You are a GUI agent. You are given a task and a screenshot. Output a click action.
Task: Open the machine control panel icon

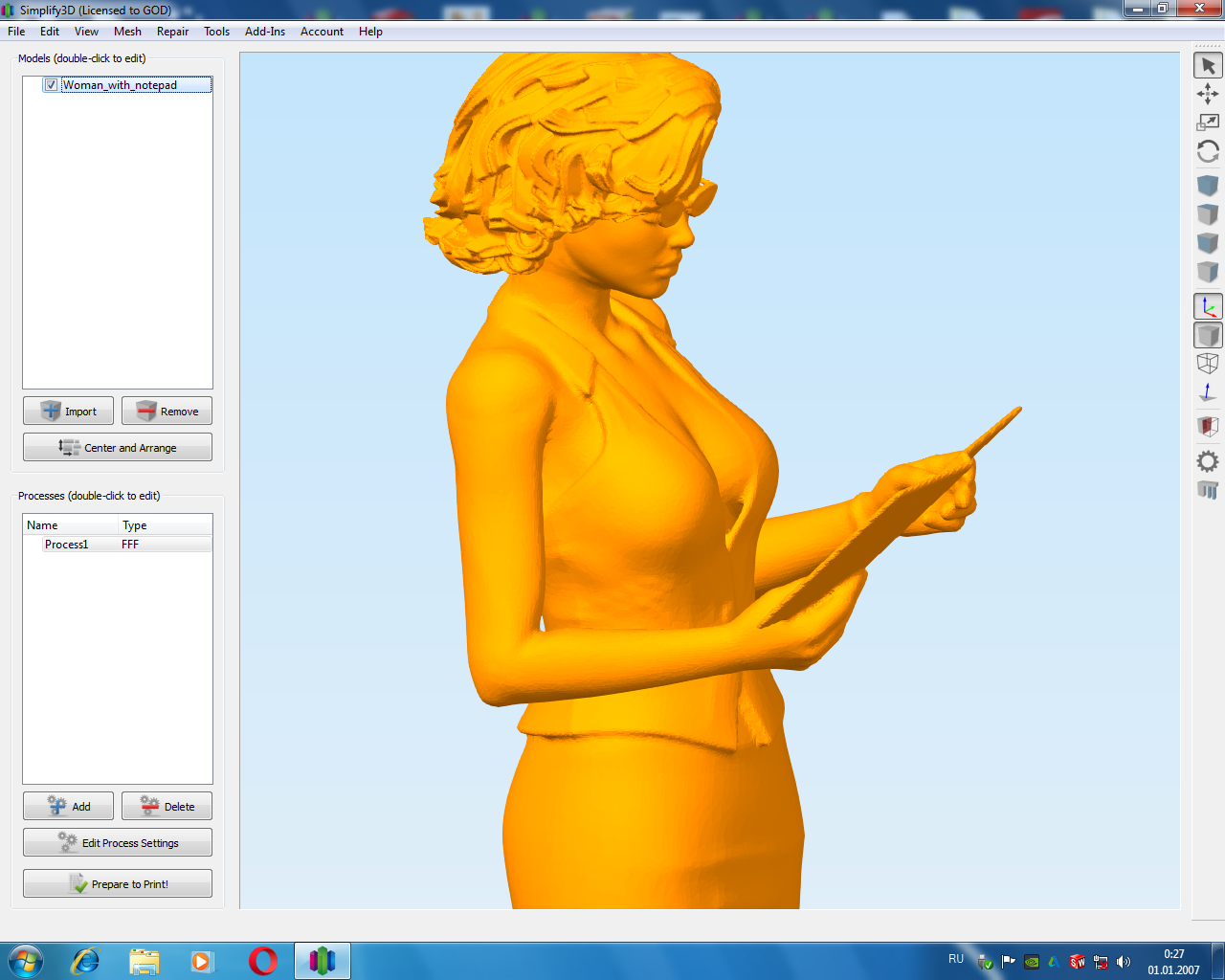[x=1208, y=490]
